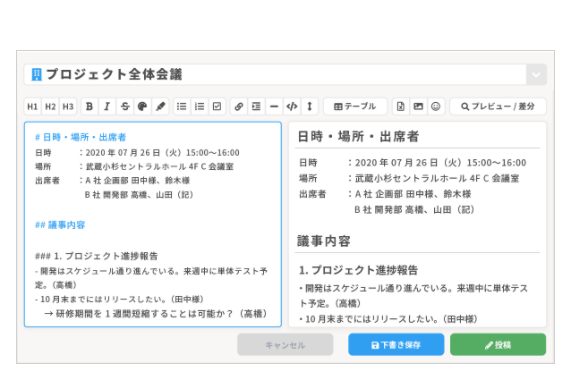Open プレビュー / 差分 preview toggle
Image resolution: width=574 pixels, height=376 pixels.
(x=498, y=107)
